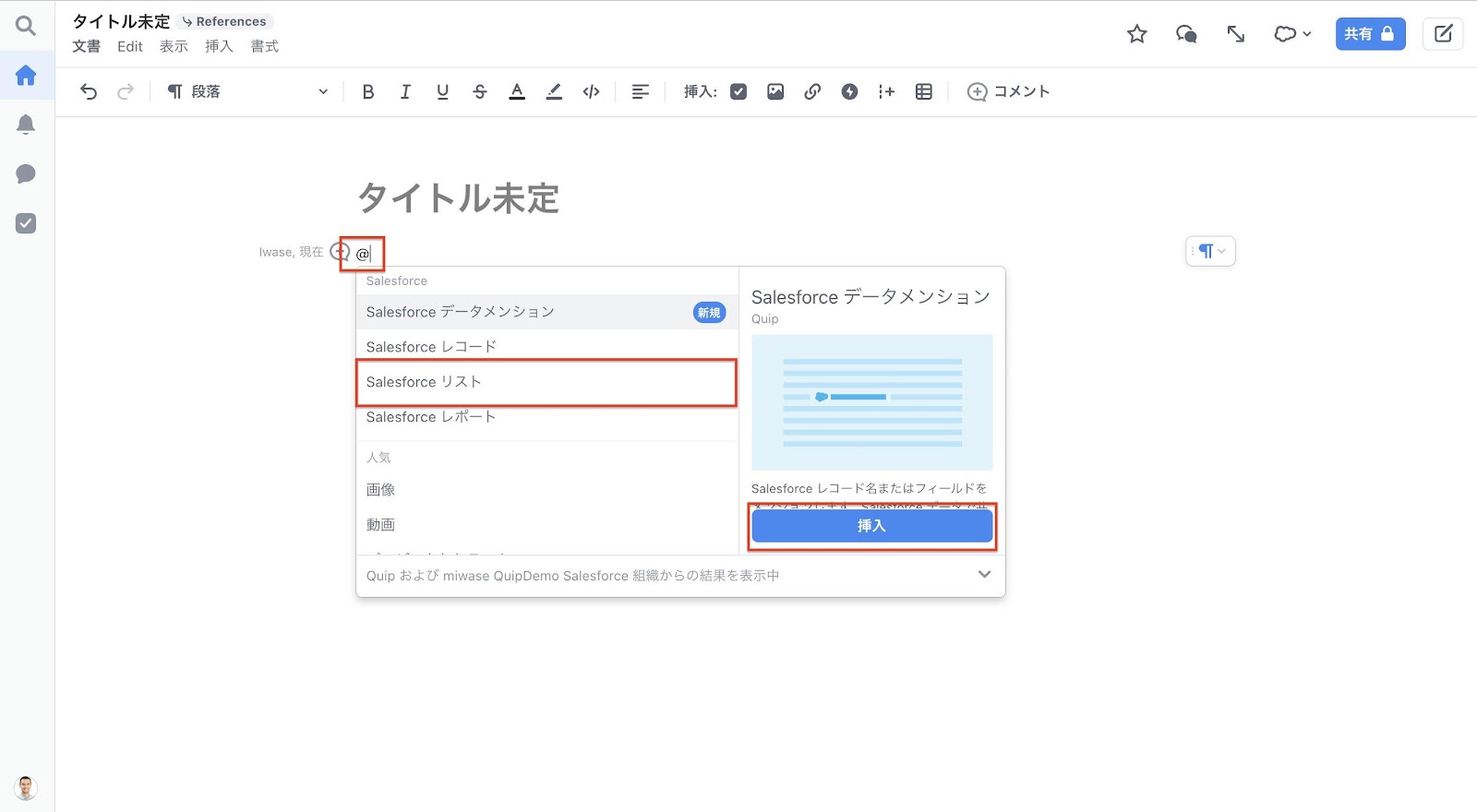
Task: Open the Edit menu
Action: pyautogui.click(x=130, y=46)
